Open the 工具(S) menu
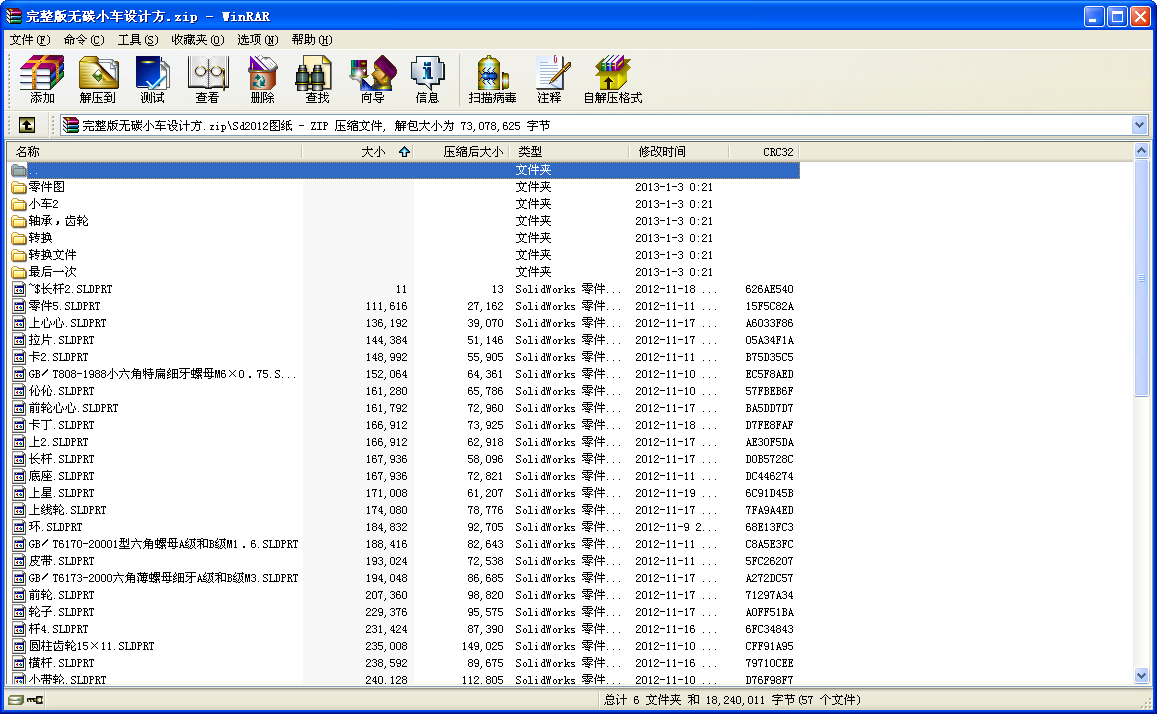The height and width of the screenshot is (714, 1157). 138,40
